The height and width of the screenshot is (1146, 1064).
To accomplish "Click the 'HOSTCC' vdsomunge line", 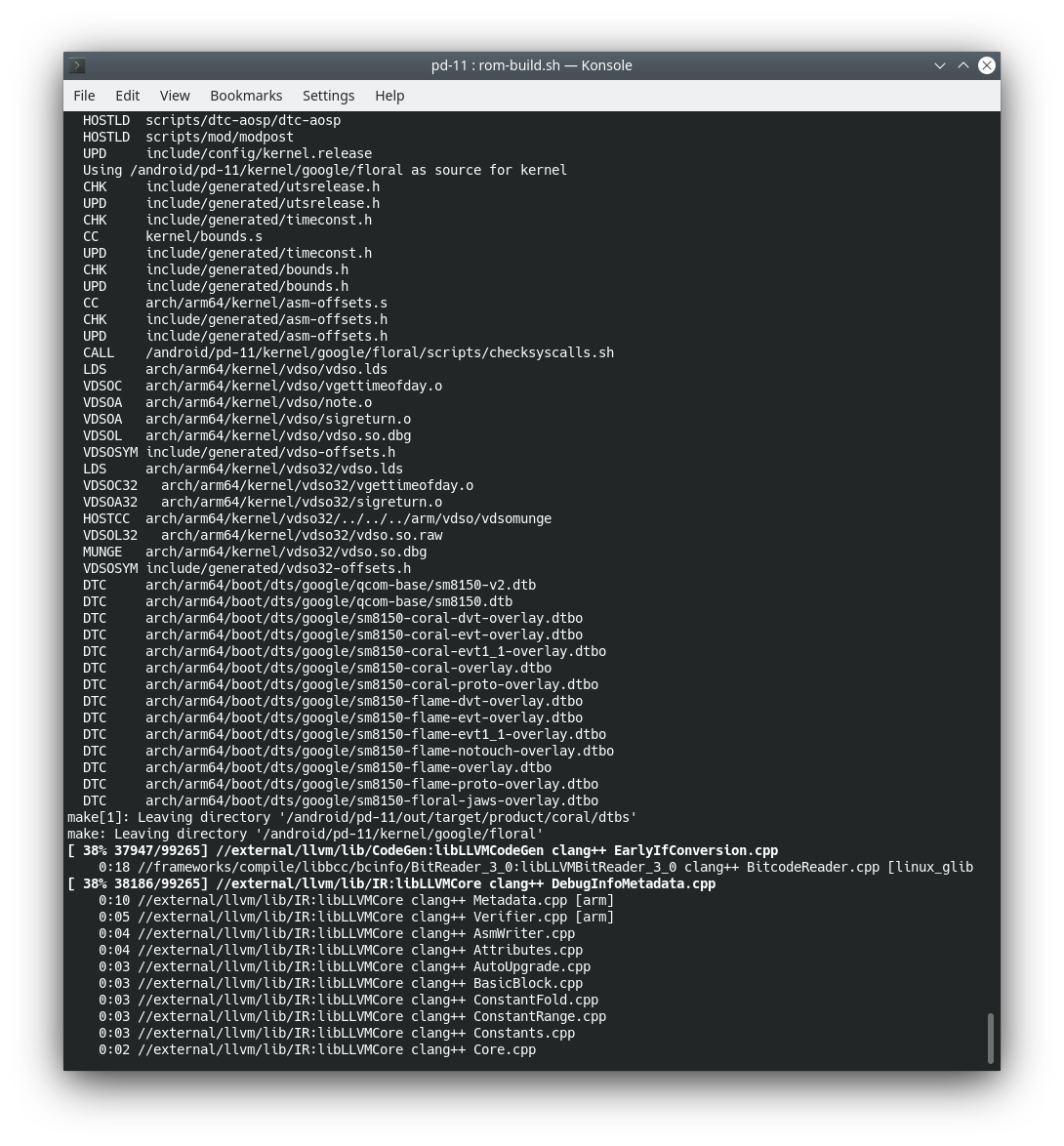I will (317, 519).
